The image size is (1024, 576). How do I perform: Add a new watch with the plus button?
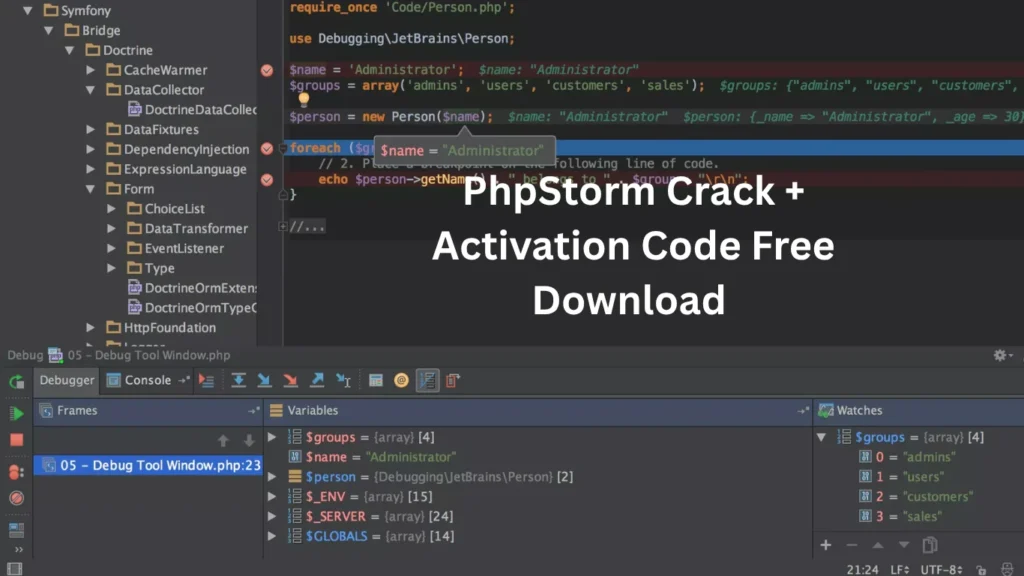point(826,545)
